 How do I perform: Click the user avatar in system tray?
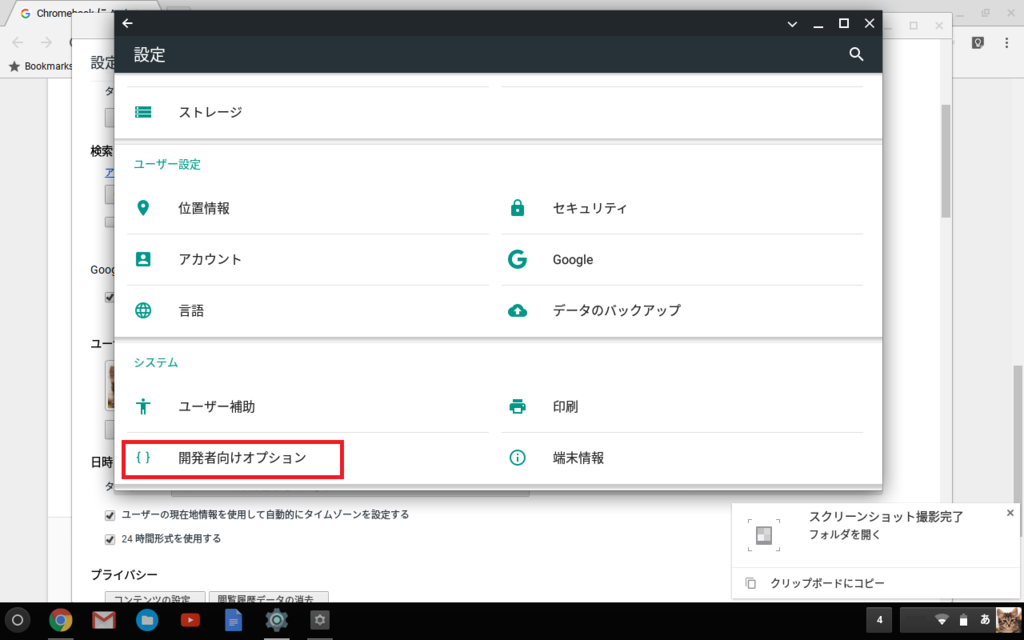pyautogui.click(x=1008, y=620)
